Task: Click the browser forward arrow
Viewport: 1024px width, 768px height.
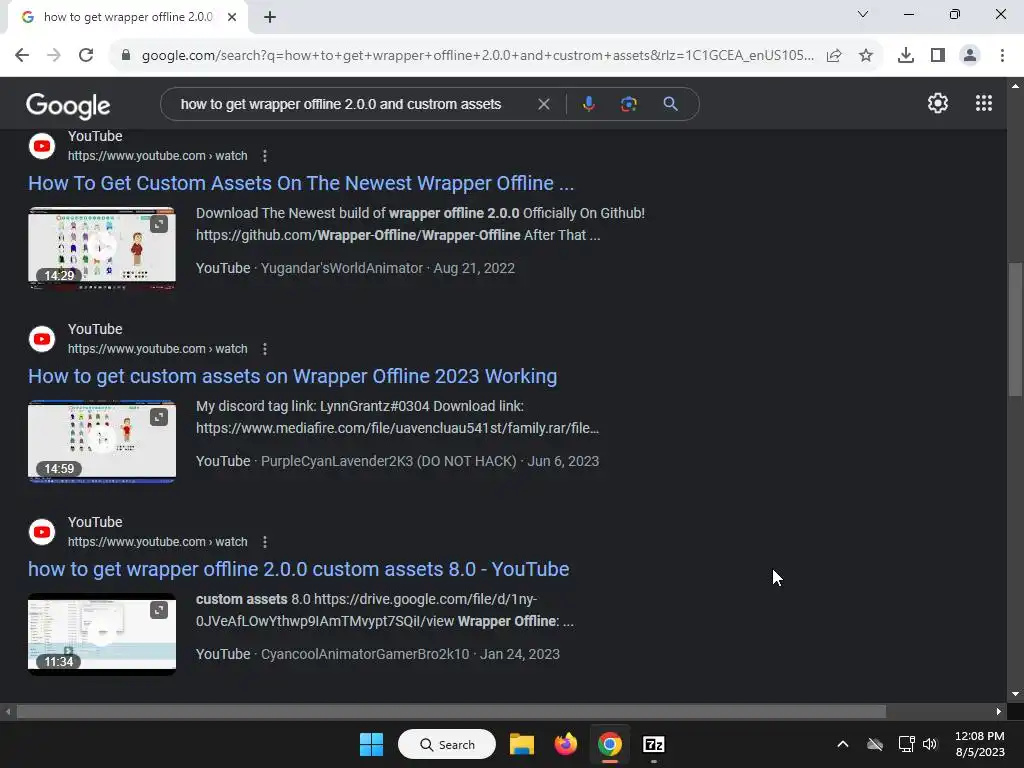Action: (54, 55)
